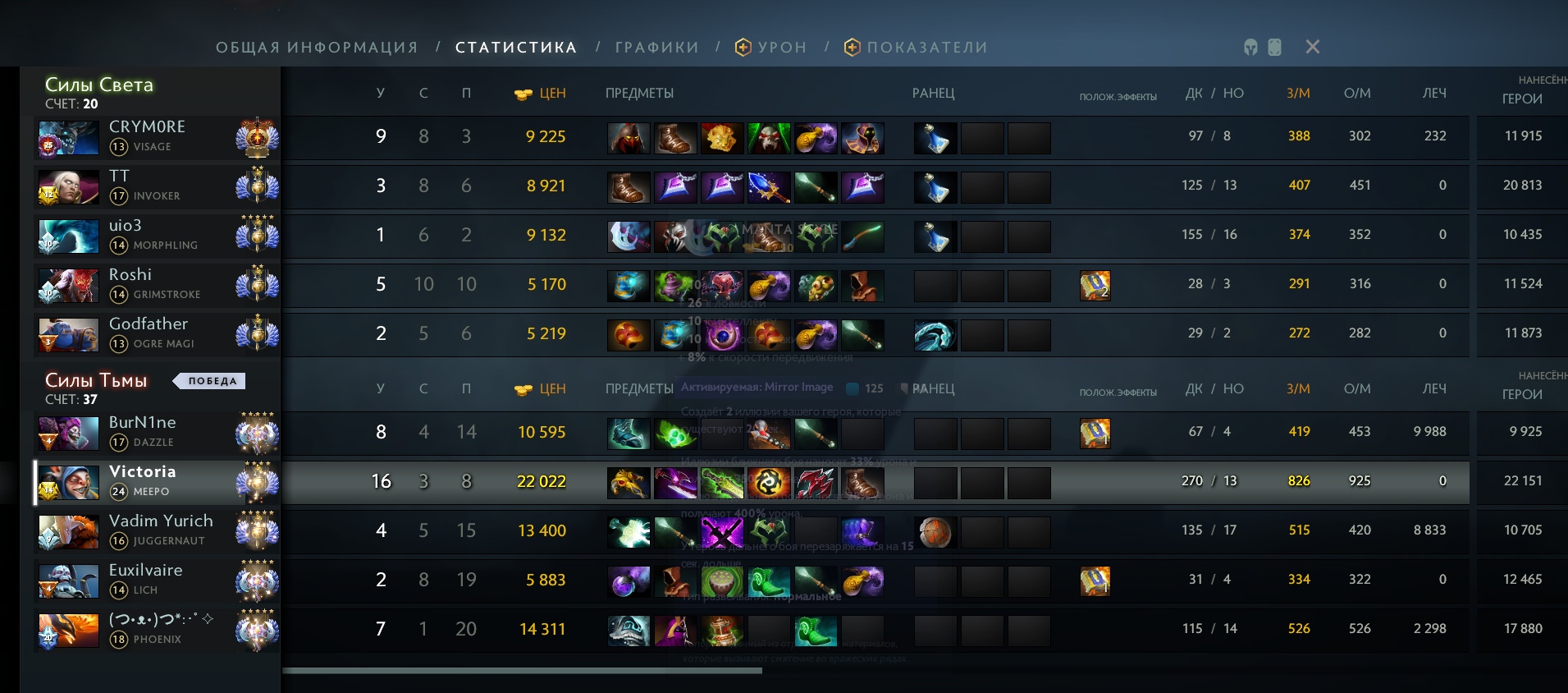Switch to the ГРАФИКИ tab

[x=657, y=48]
